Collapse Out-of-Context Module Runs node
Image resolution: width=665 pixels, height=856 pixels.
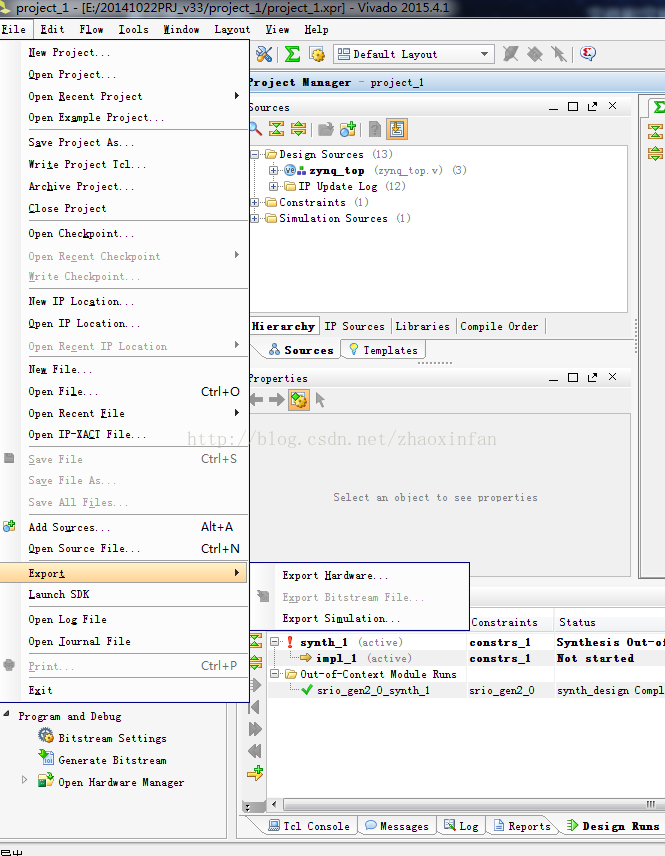pyautogui.click(x=275, y=674)
